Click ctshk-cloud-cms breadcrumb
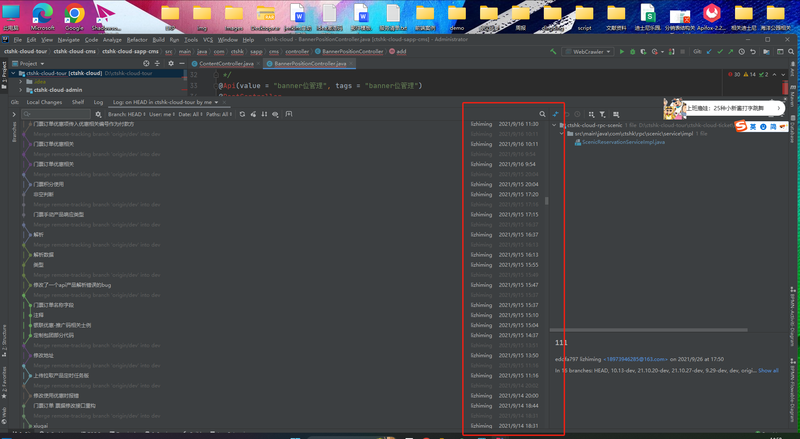This screenshot has height=439, width=800. [74, 52]
